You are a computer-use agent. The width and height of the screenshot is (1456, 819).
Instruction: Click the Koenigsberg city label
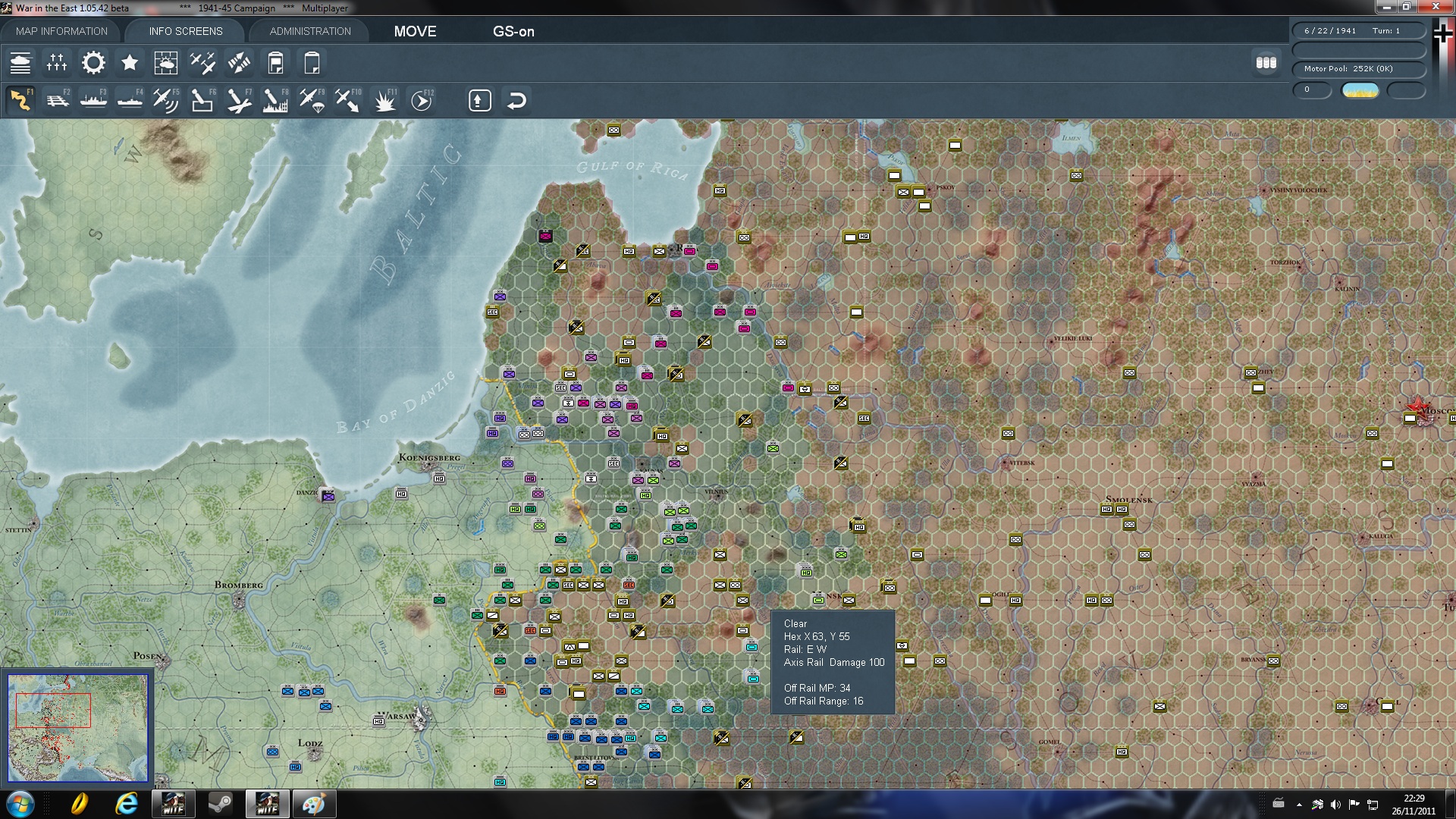click(429, 457)
